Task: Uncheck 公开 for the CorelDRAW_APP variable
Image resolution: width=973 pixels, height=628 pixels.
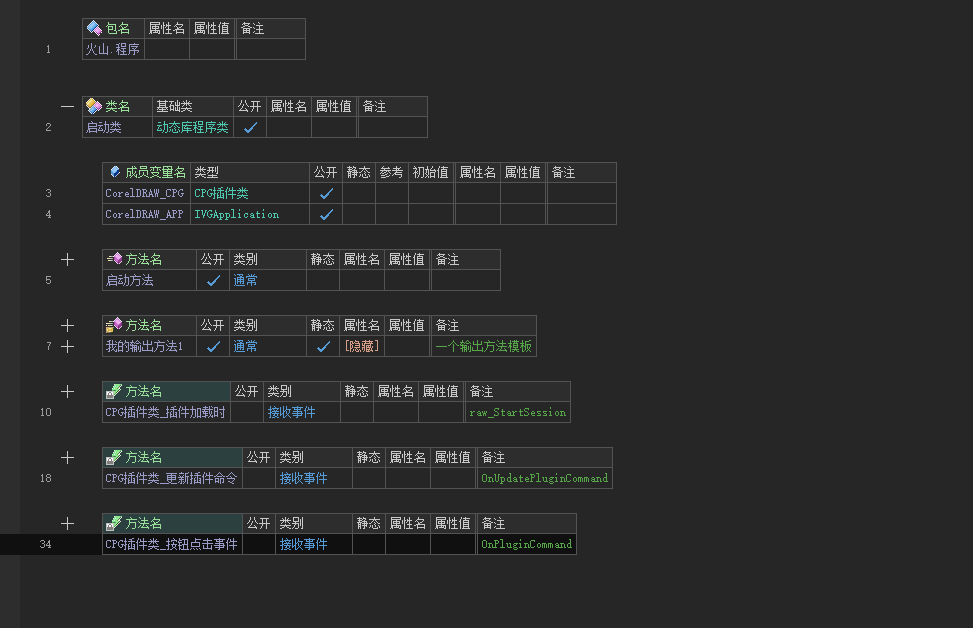Action: tap(325, 214)
